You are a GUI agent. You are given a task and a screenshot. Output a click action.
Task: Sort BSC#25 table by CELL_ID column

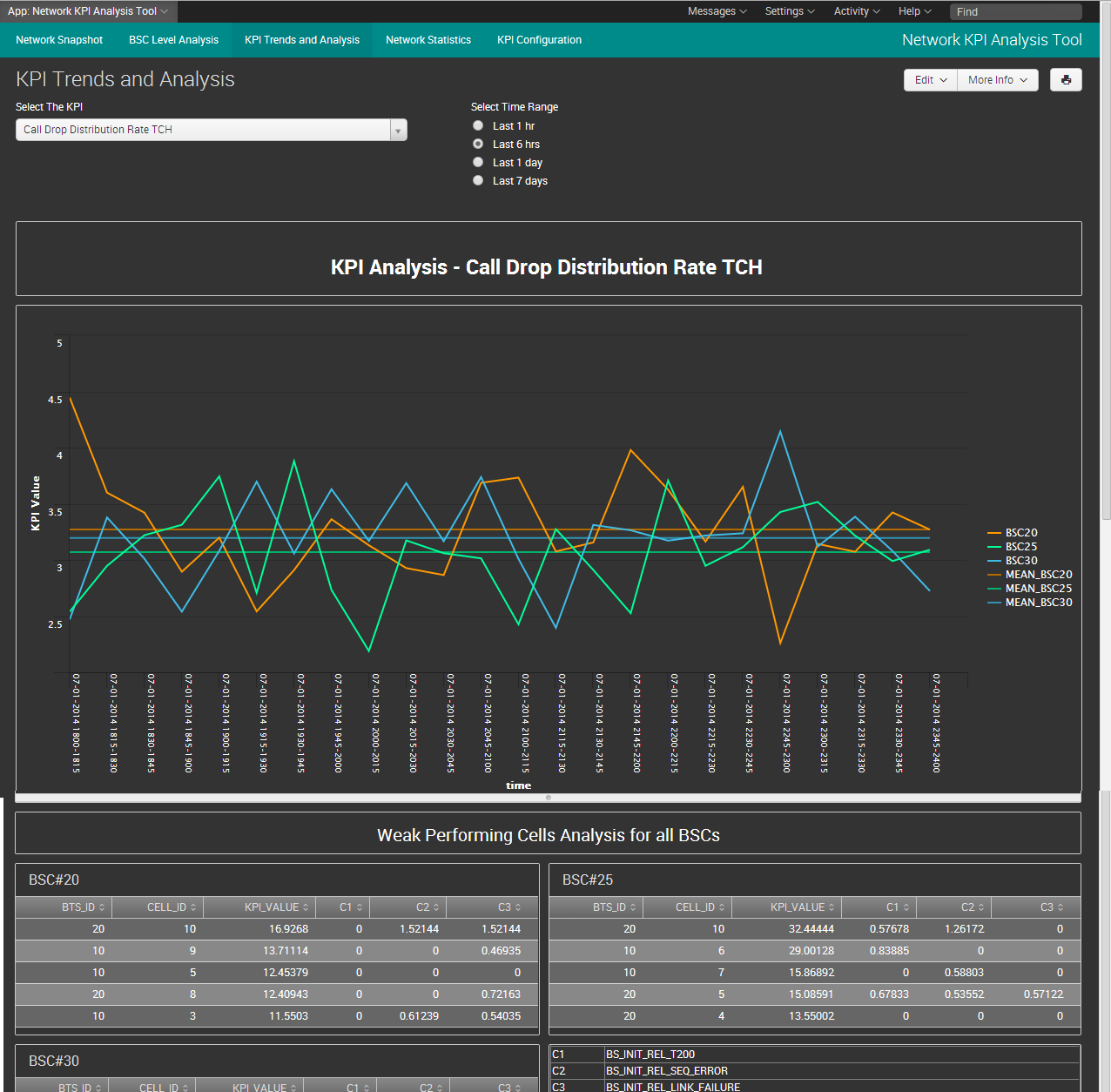coord(688,907)
